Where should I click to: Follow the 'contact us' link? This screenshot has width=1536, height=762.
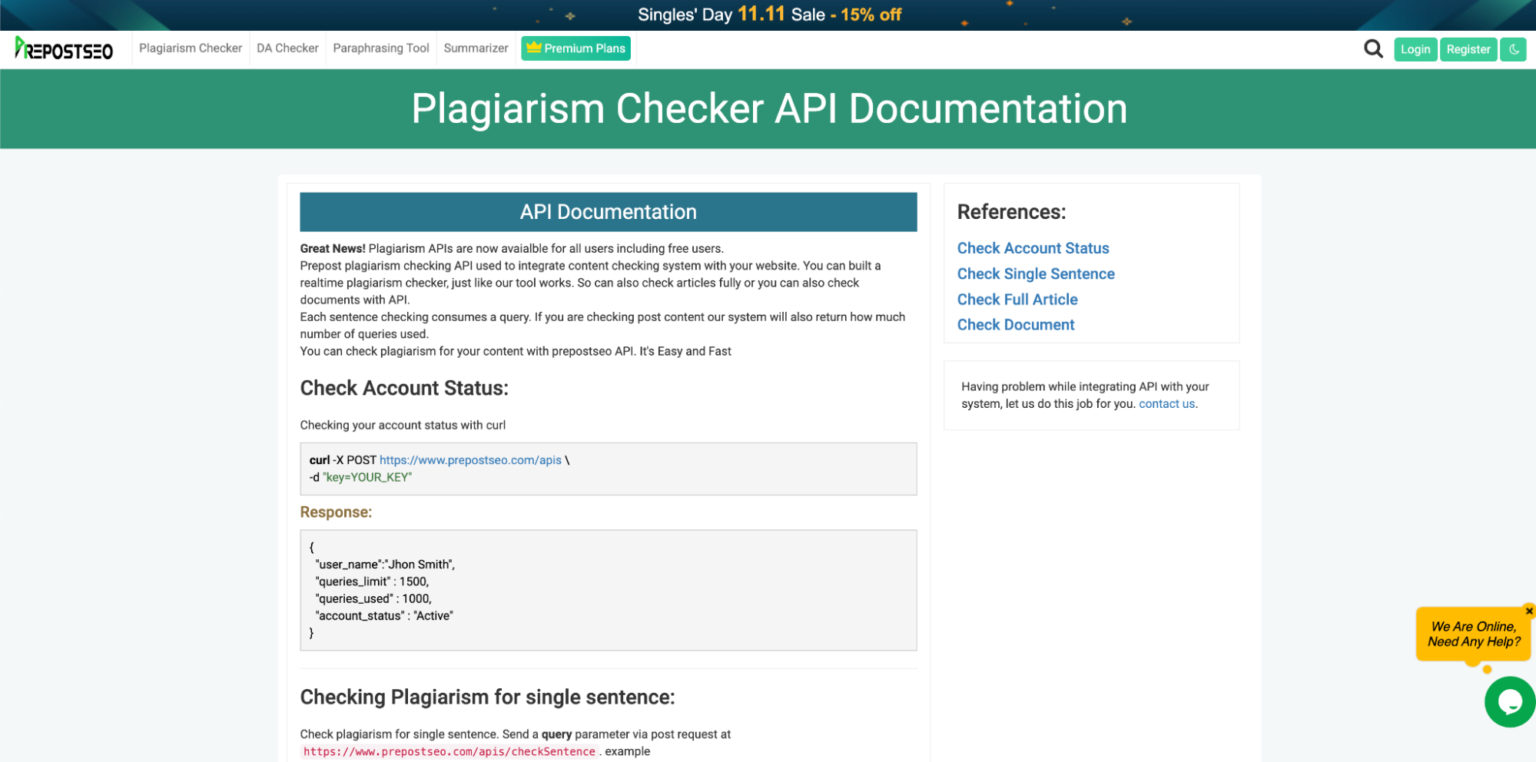coord(1167,404)
